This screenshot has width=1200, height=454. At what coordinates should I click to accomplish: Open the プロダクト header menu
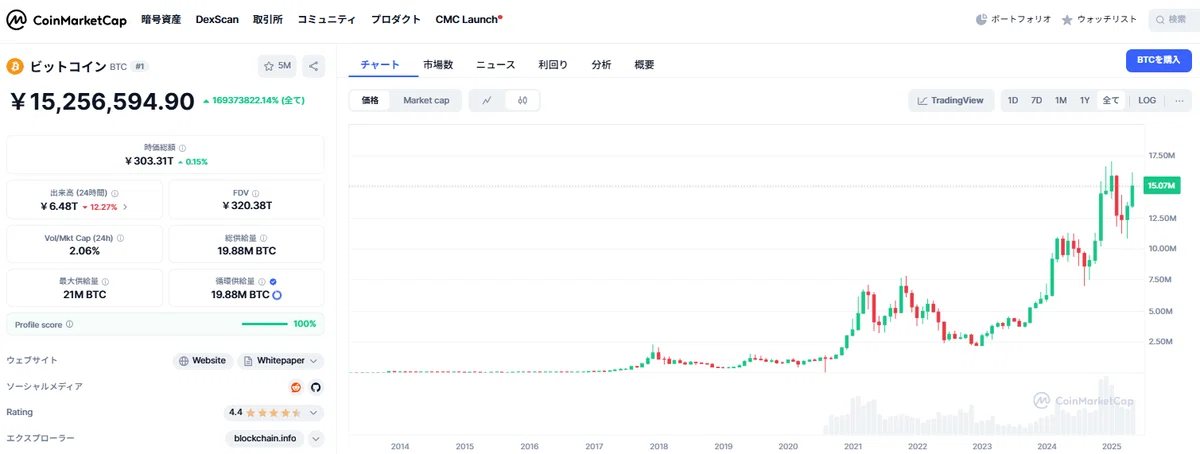395,19
